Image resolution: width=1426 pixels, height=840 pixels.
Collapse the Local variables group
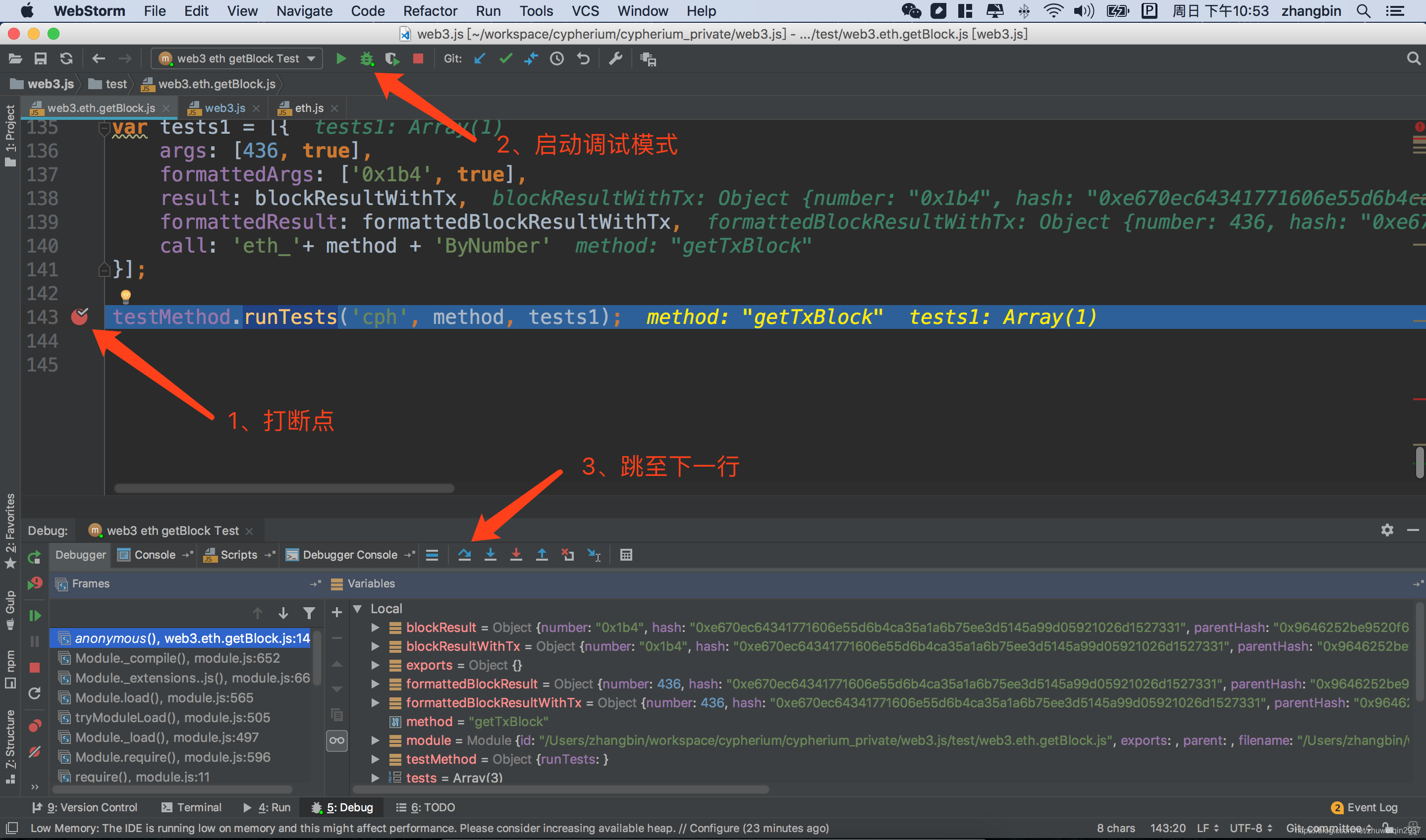(x=357, y=609)
